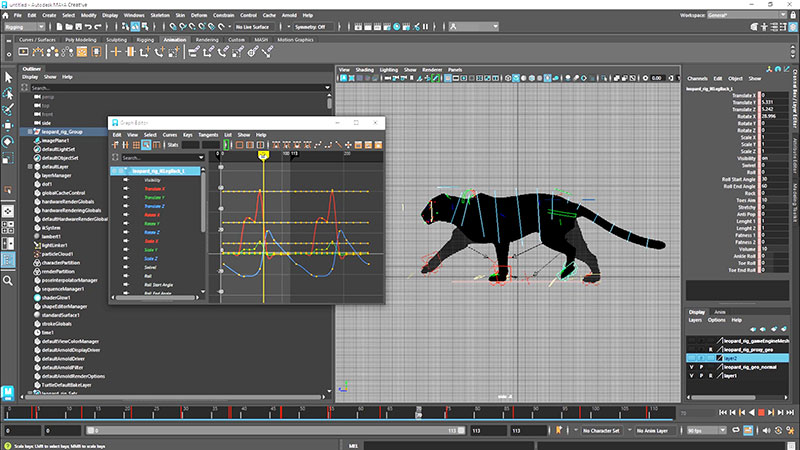
Task: Choose the Paint selection tool
Action: [x=8, y=109]
